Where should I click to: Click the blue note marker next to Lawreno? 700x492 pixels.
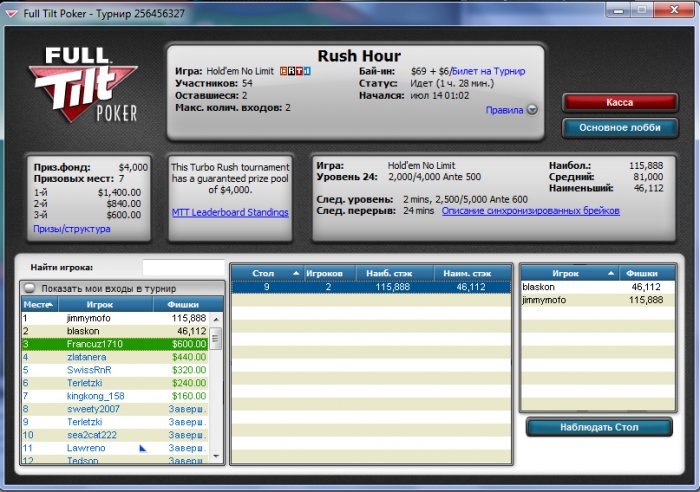tap(143, 448)
